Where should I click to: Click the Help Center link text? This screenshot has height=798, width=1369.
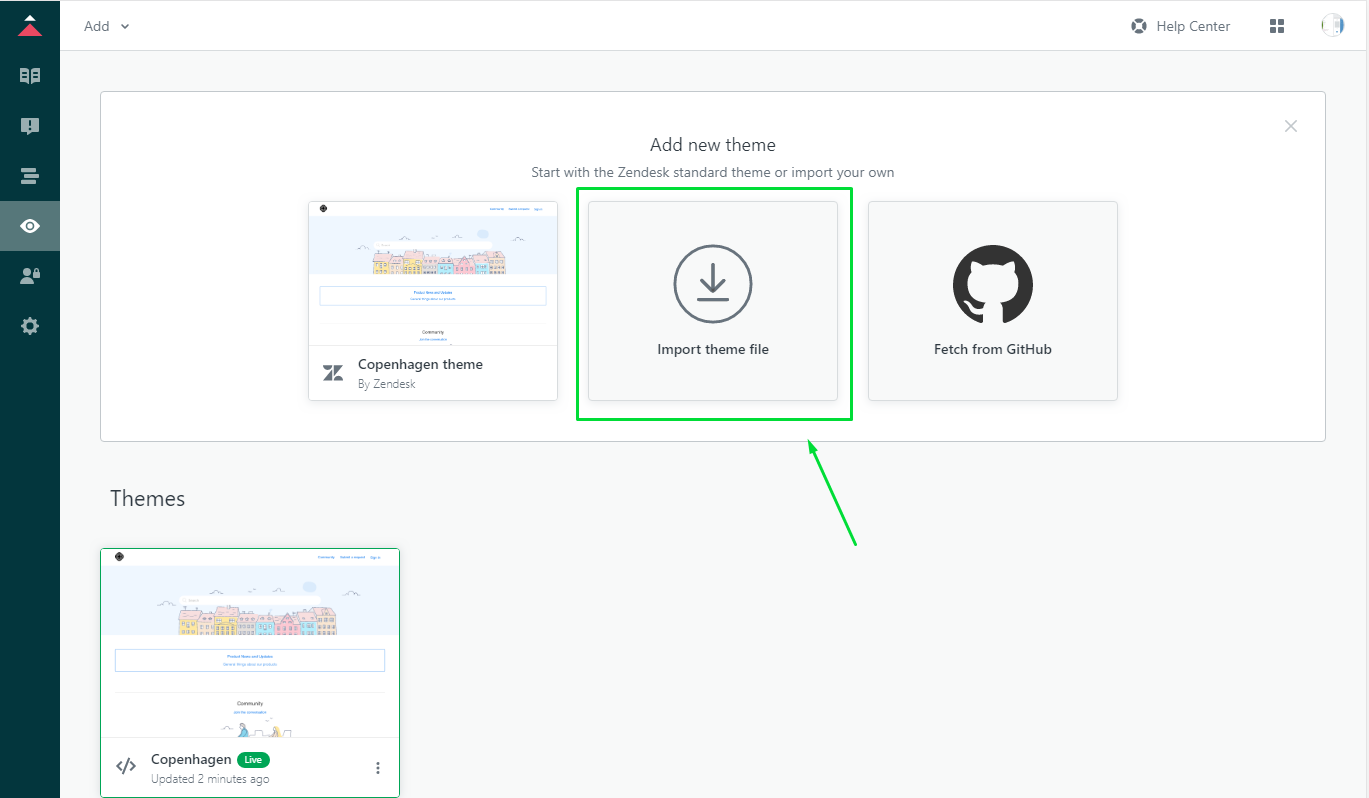point(1193,26)
